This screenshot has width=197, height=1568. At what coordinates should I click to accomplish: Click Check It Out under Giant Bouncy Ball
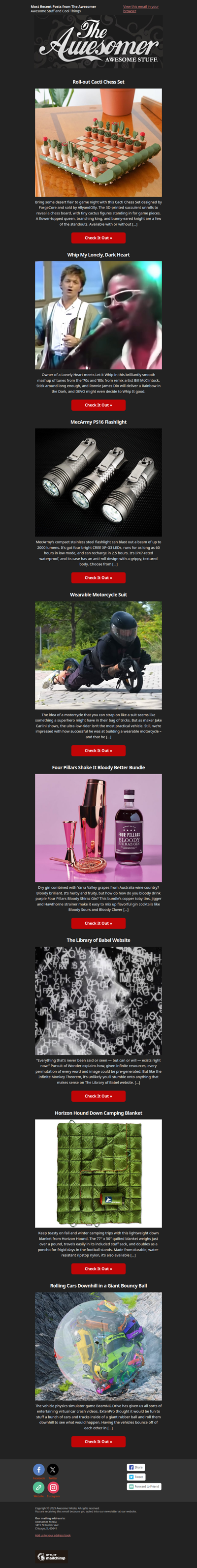(x=98, y=1442)
